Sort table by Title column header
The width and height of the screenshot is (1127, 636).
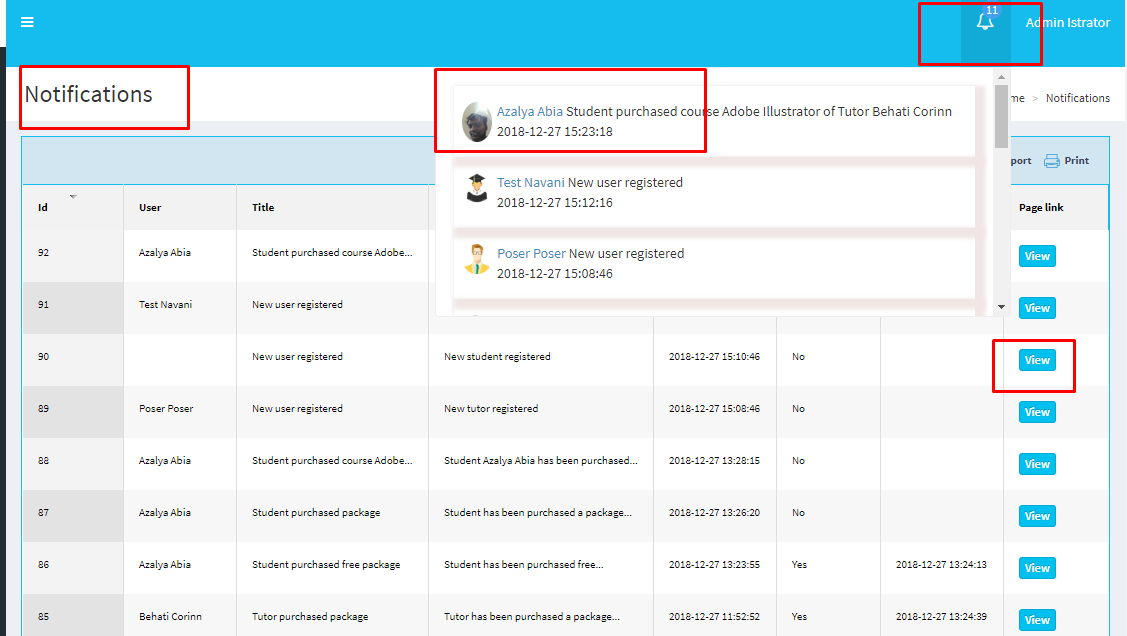click(263, 208)
